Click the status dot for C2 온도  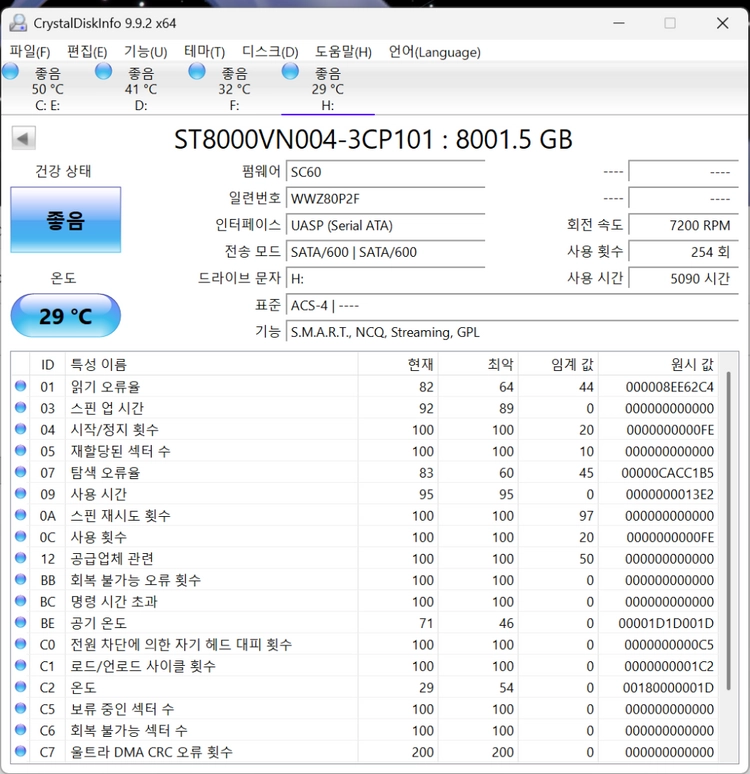[x=20, y=687]
